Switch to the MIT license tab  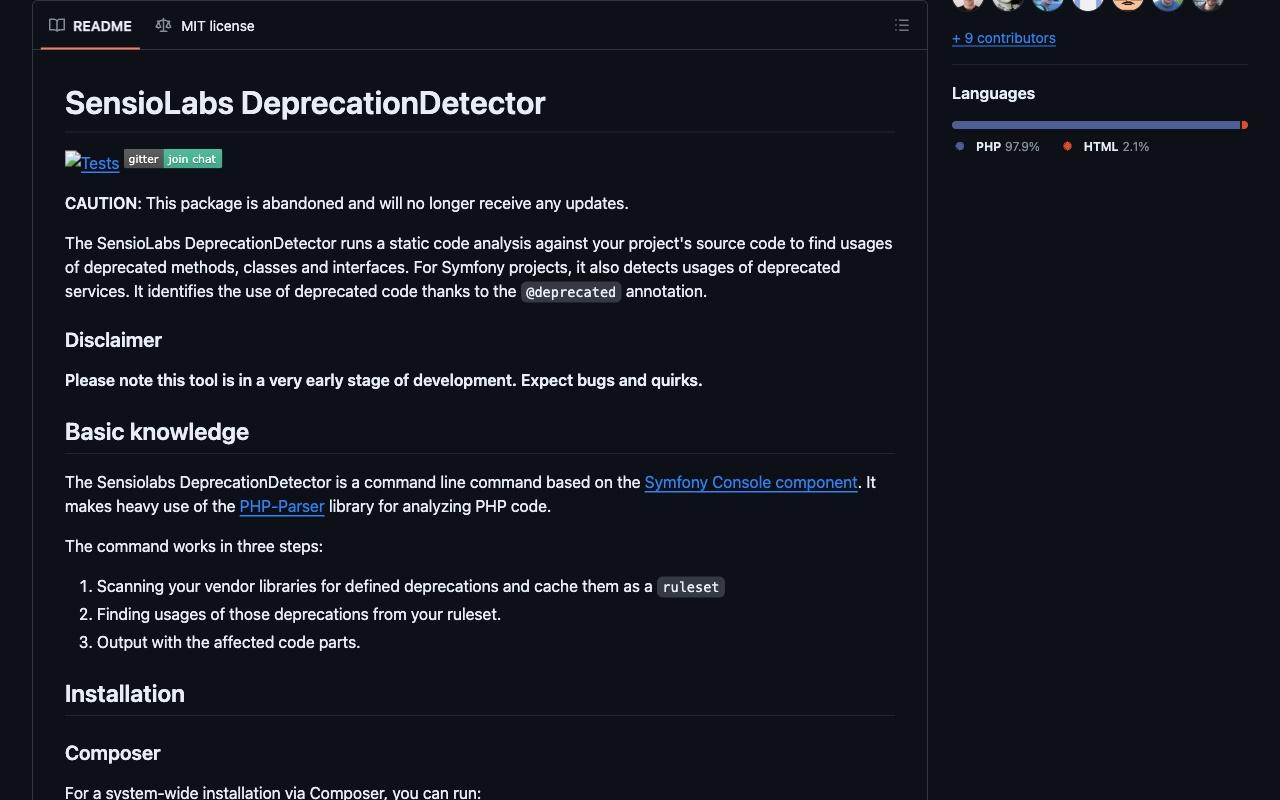point(205,26)
